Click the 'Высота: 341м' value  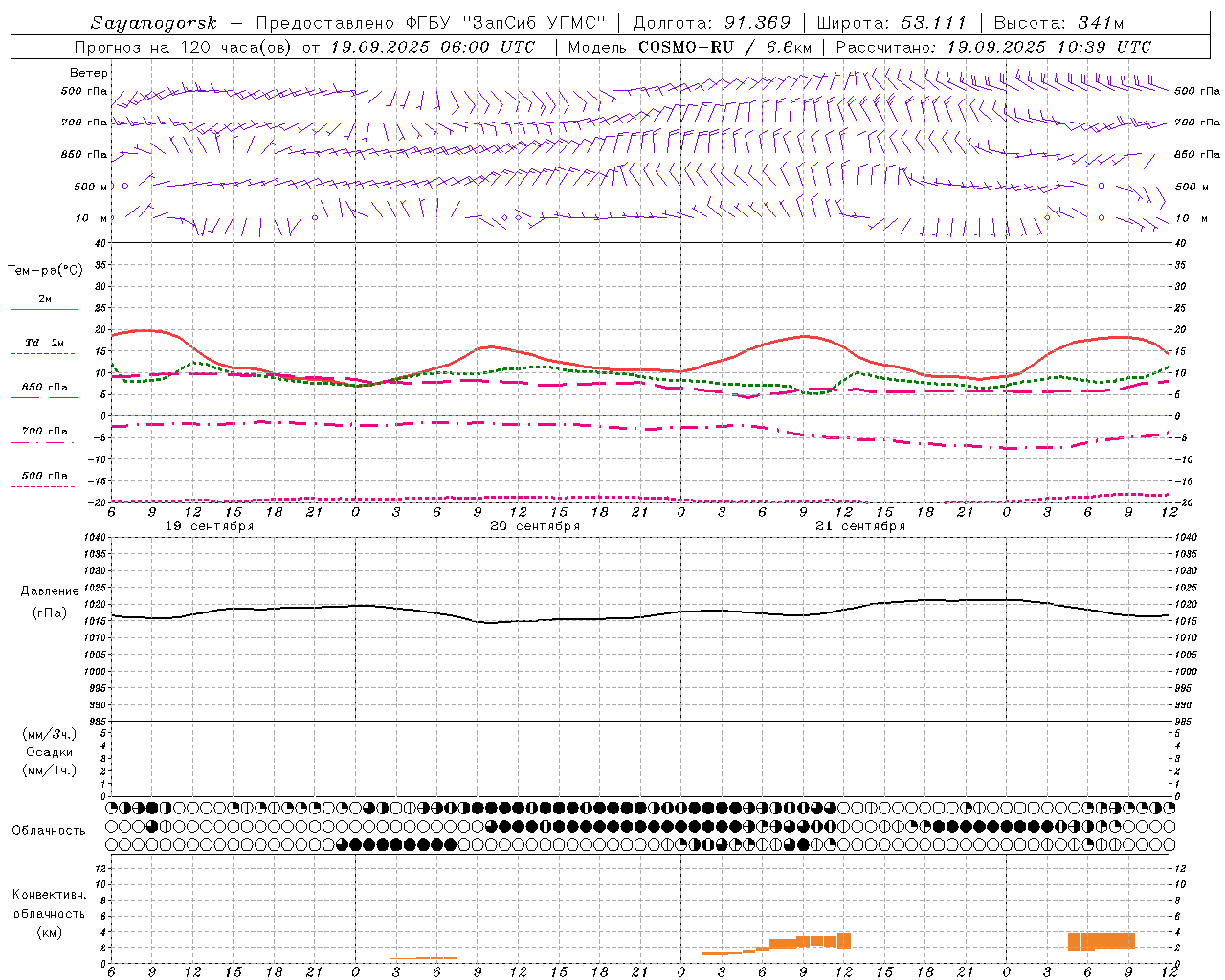(x=1058, y=23)
